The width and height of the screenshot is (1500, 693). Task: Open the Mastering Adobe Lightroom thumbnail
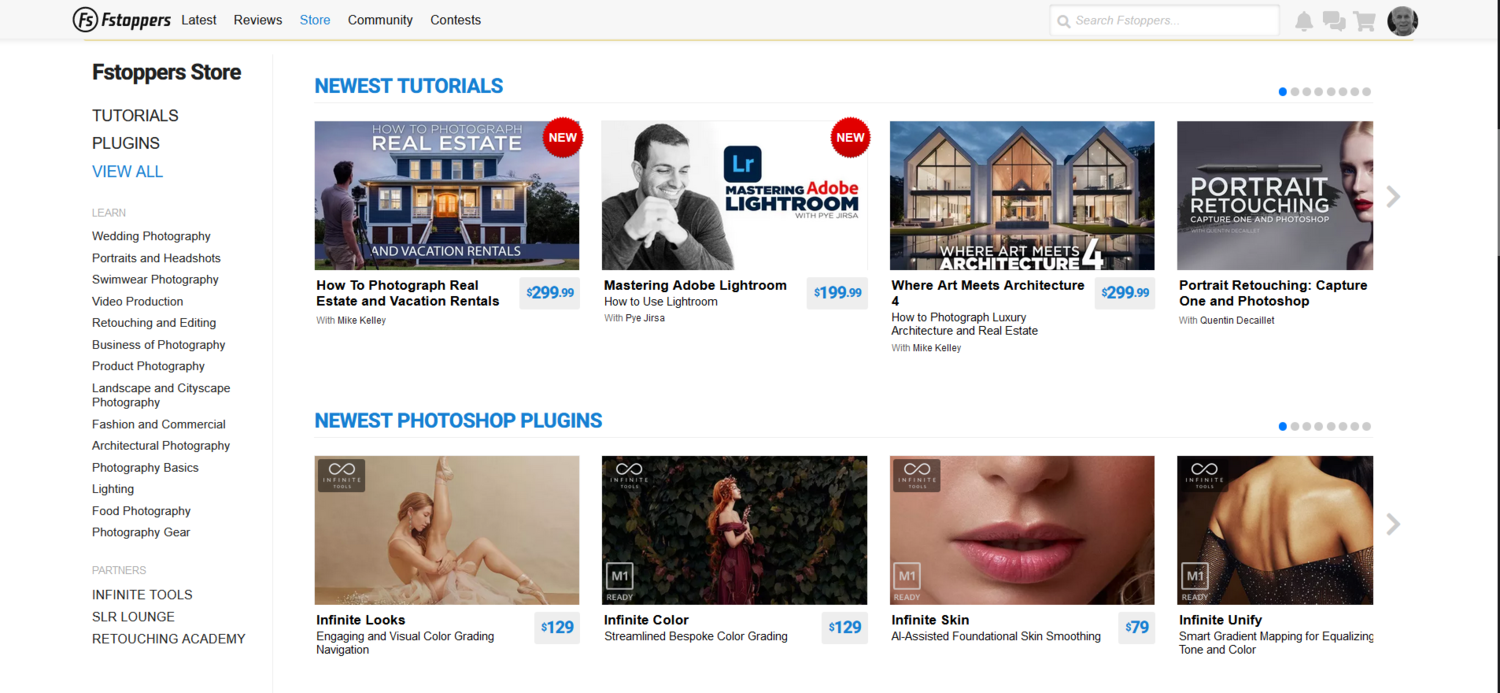click(734, 196)
